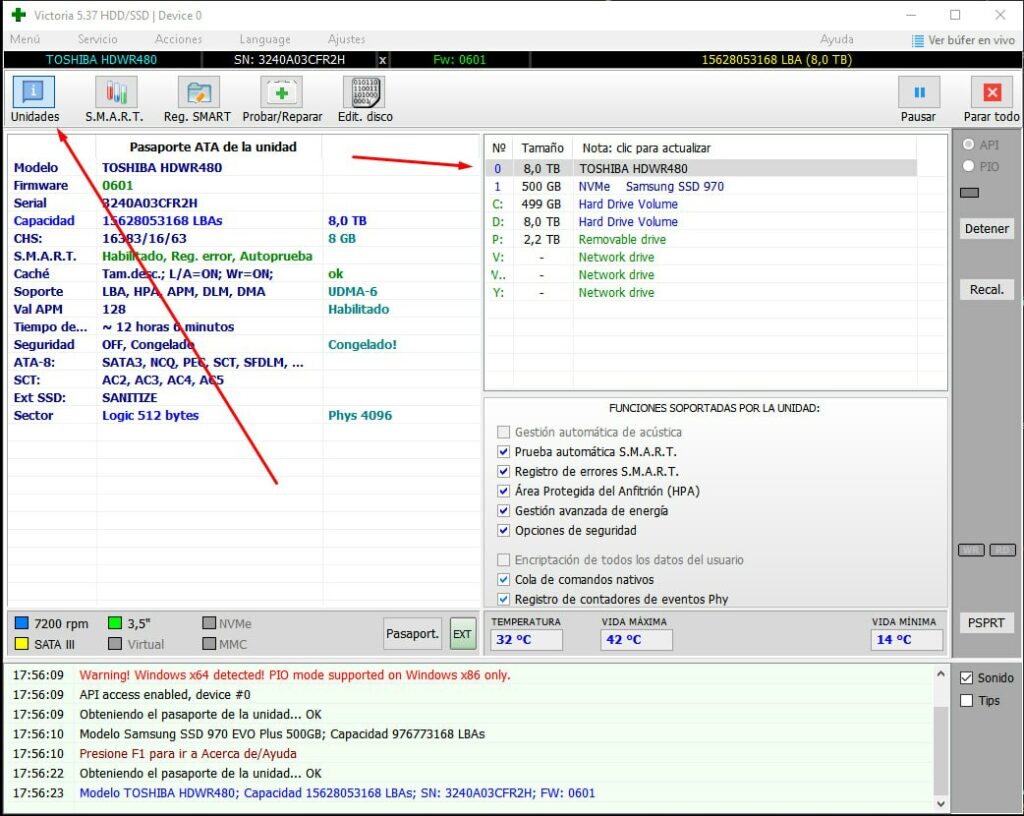Click the gray Virtual indicator
The width and height of the screenshot is (1024, 816).
click(115, 644)
